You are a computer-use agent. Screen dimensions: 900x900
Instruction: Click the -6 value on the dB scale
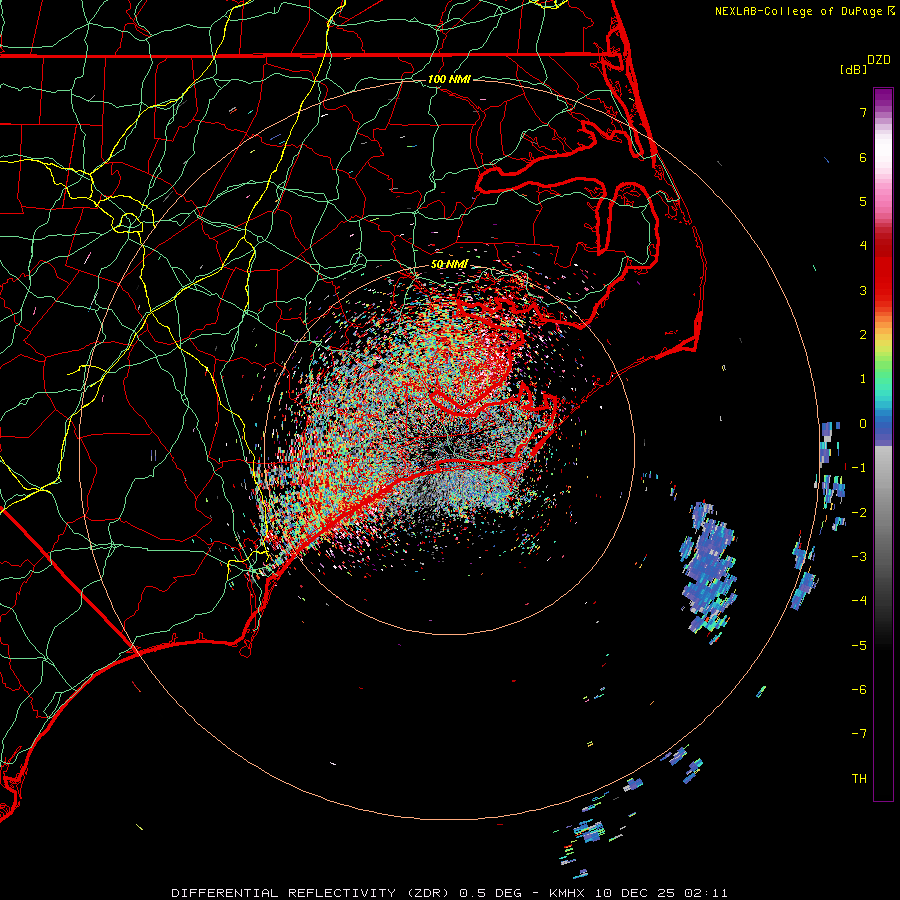[859, 690]
